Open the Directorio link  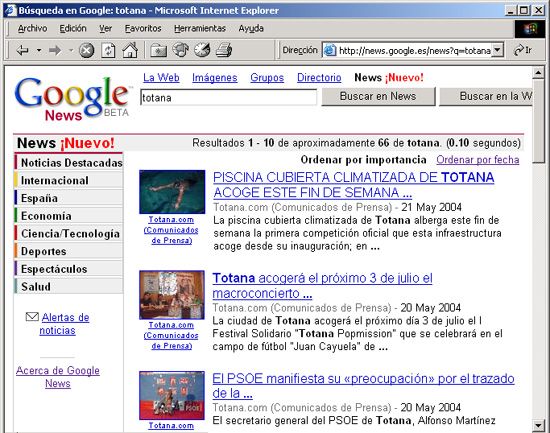point(319,78)
